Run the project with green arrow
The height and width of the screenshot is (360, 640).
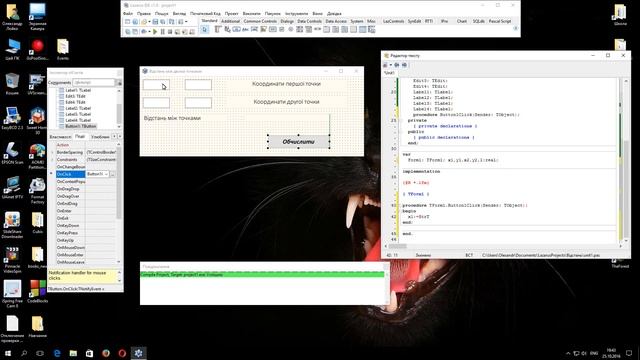155,31
